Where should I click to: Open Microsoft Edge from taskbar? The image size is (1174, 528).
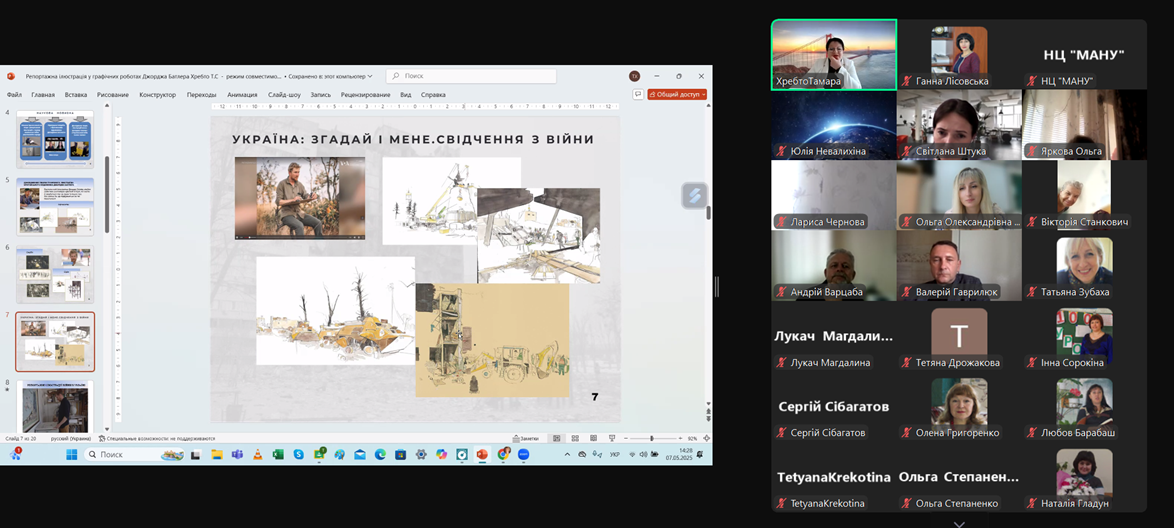[x=380, y=455]
